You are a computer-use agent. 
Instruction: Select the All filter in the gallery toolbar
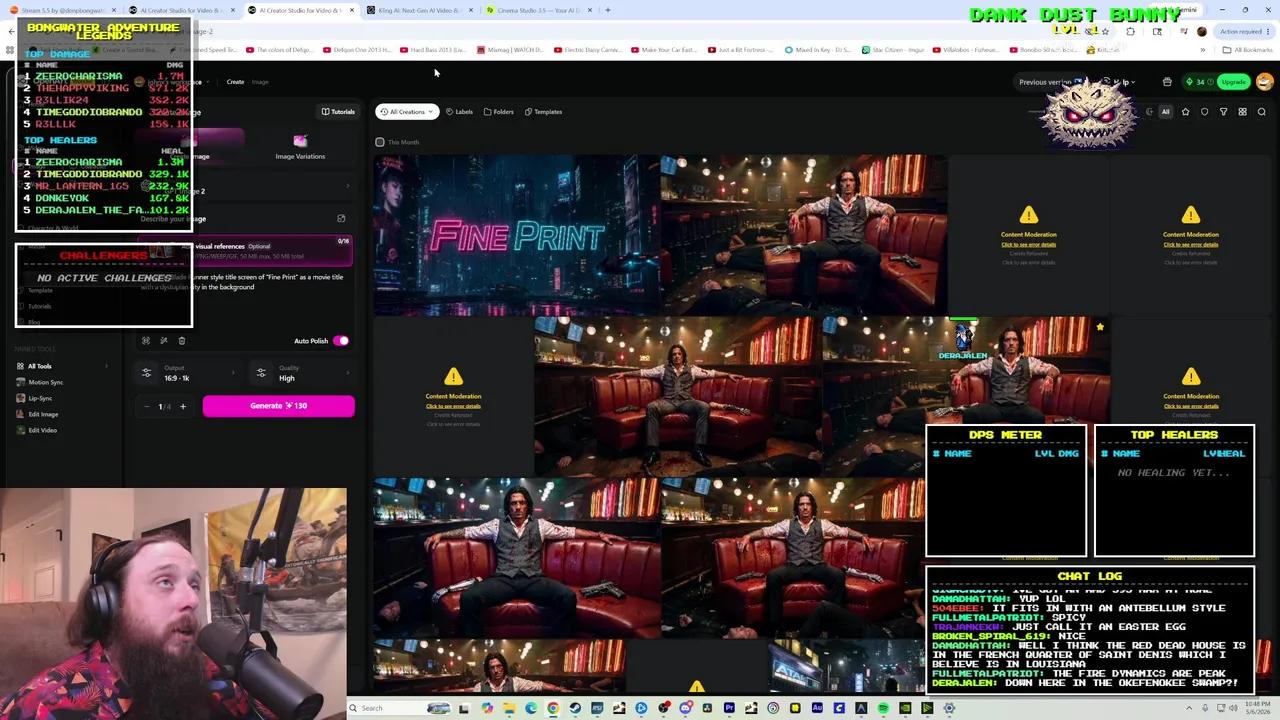(x=1165, y=112)
